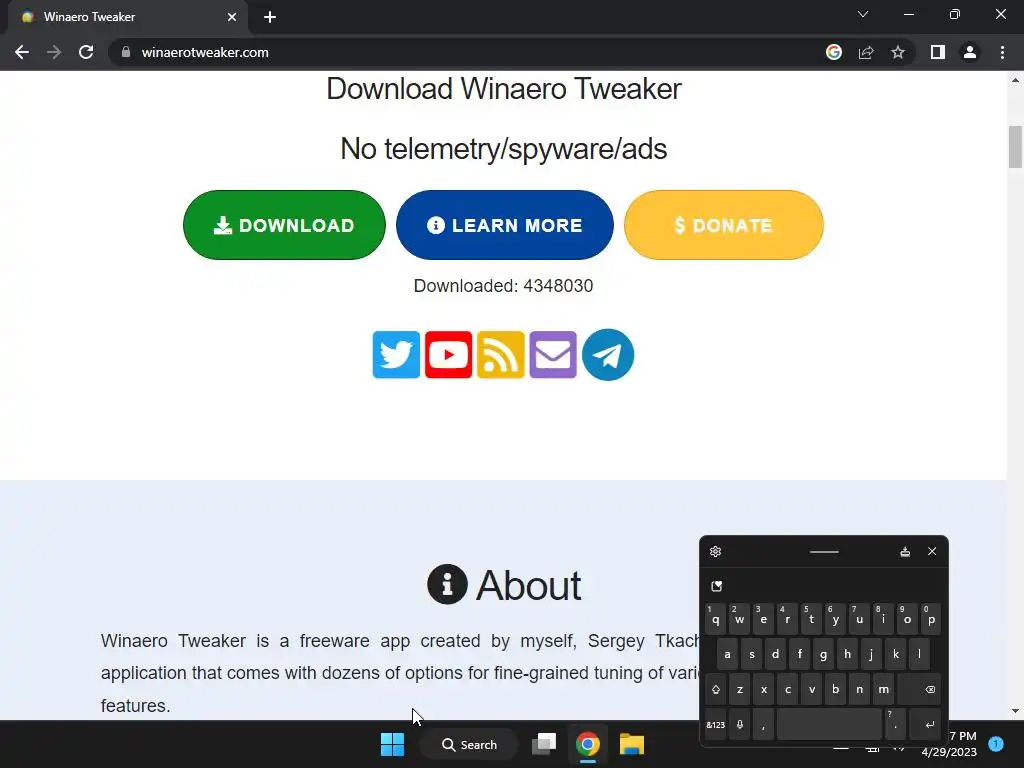Toggle the browser side panel
The width and height of the screenshot is (1024, 768).
coord(938,52)
